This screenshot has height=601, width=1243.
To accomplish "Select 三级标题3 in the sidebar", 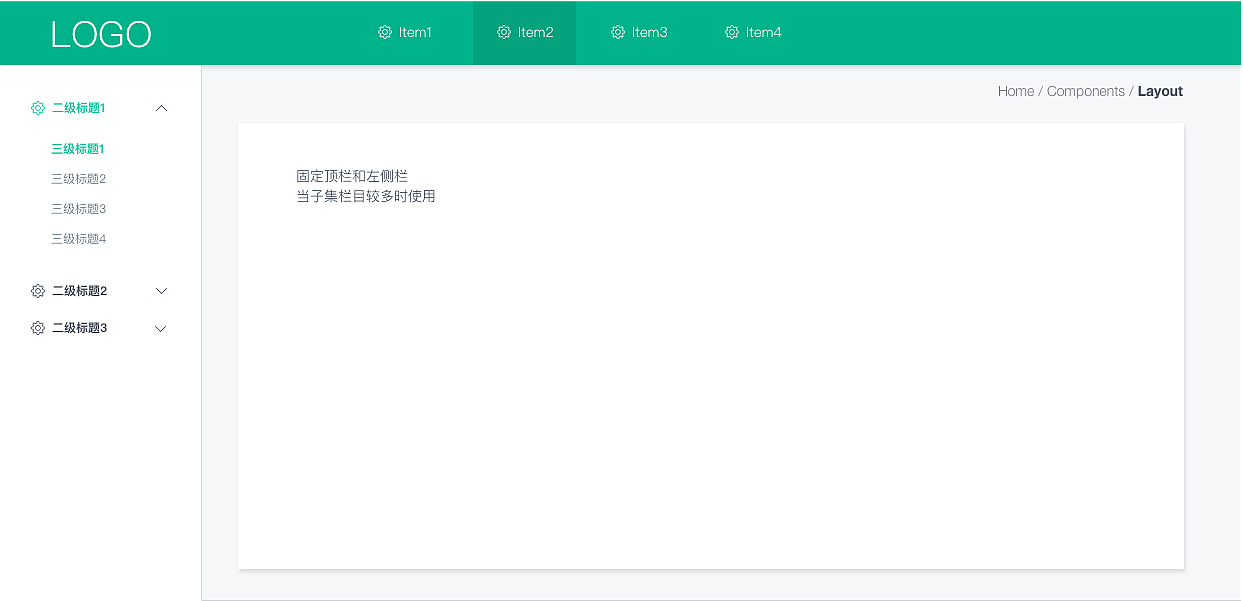I will click(78, 208).
